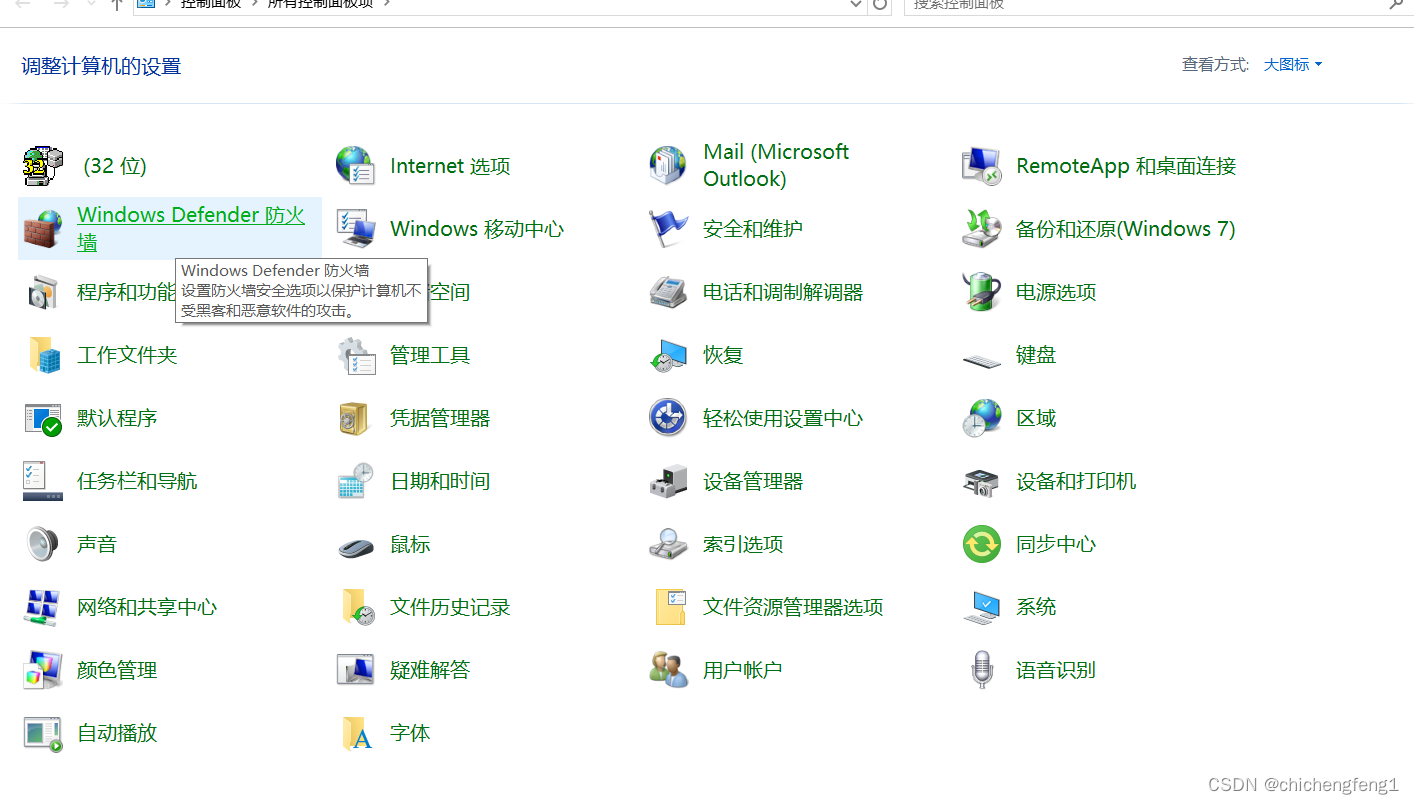Click the 鼠标 mouse icon
1414x804 pixels.
(x=355, y=546)
